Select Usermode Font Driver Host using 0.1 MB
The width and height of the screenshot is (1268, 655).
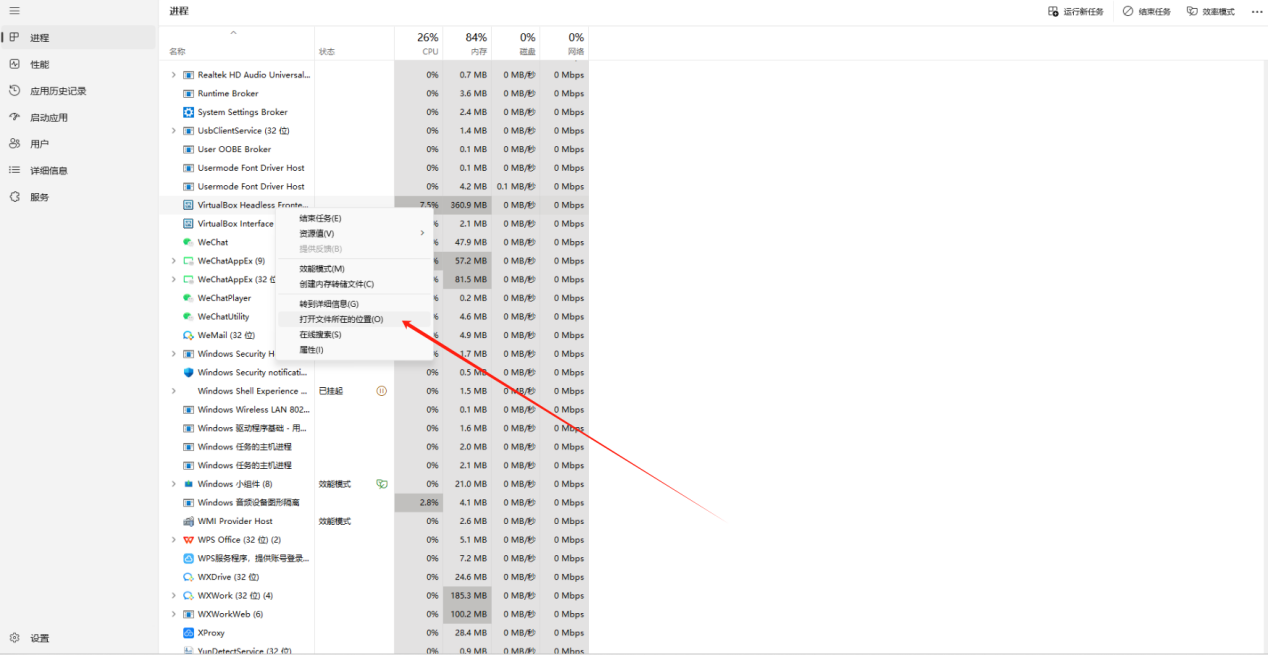click(375, 168)
